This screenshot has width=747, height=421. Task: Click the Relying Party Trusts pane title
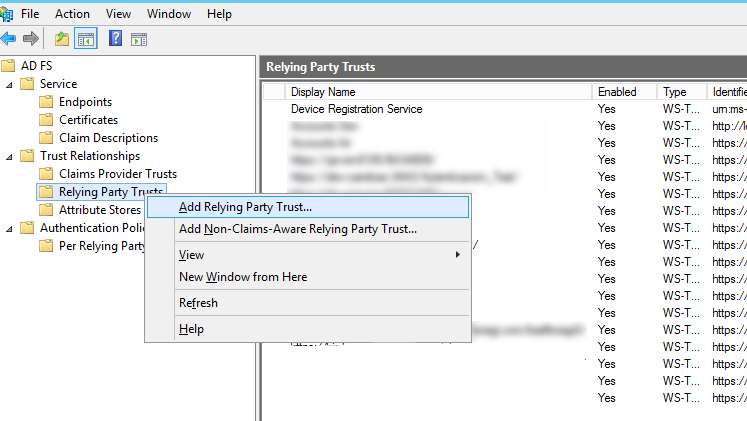(321, 67)
